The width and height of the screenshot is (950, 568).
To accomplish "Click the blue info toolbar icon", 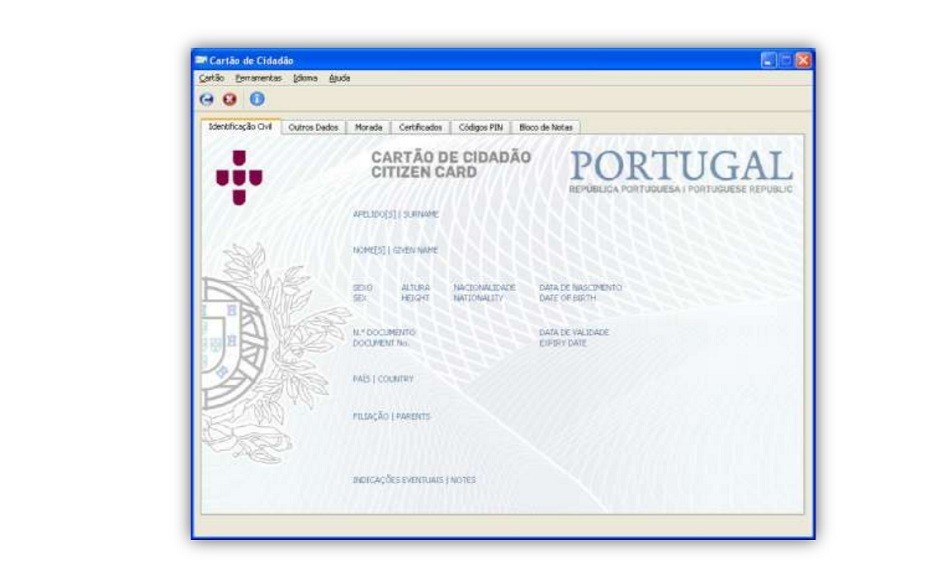I will (257, 99).
